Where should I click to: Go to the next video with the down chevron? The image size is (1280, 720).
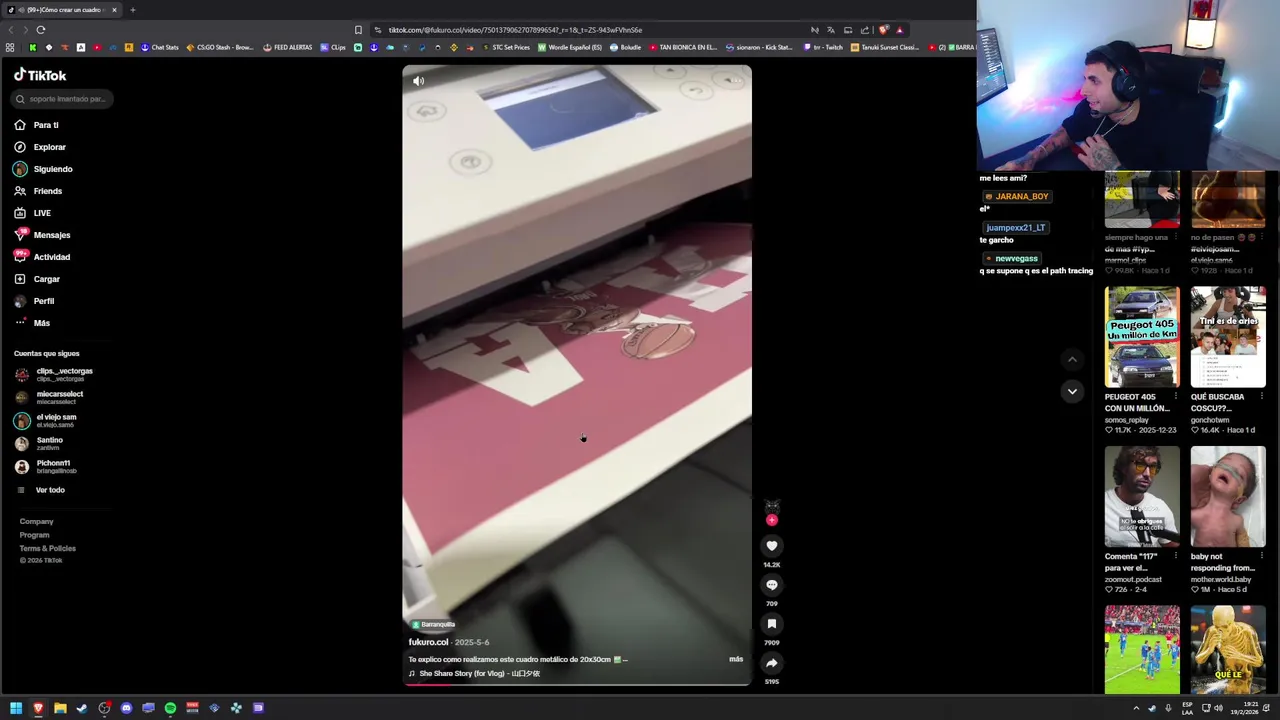[x=1072, y=391]
